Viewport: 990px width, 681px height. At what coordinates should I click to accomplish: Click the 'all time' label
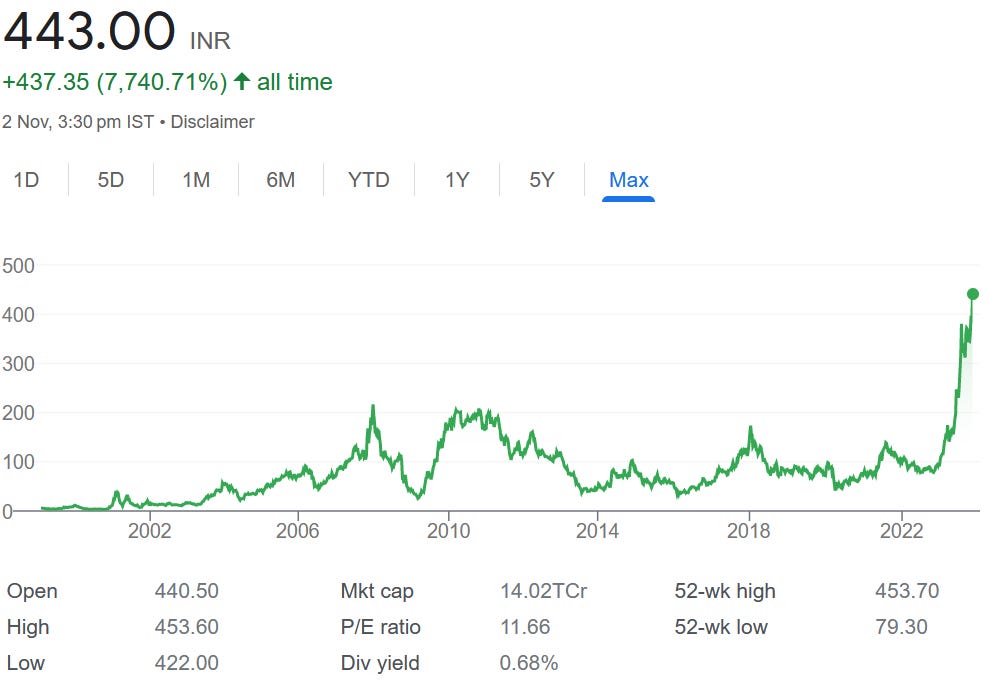[294, 82]
